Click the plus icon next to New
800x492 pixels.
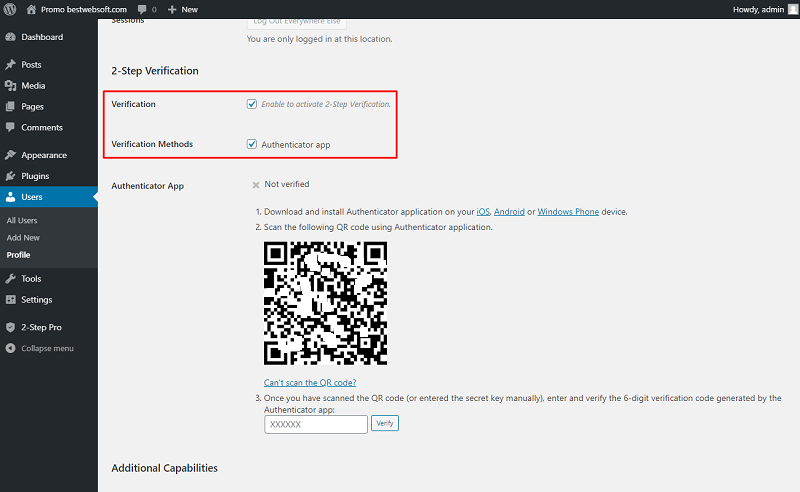point(172,9)
